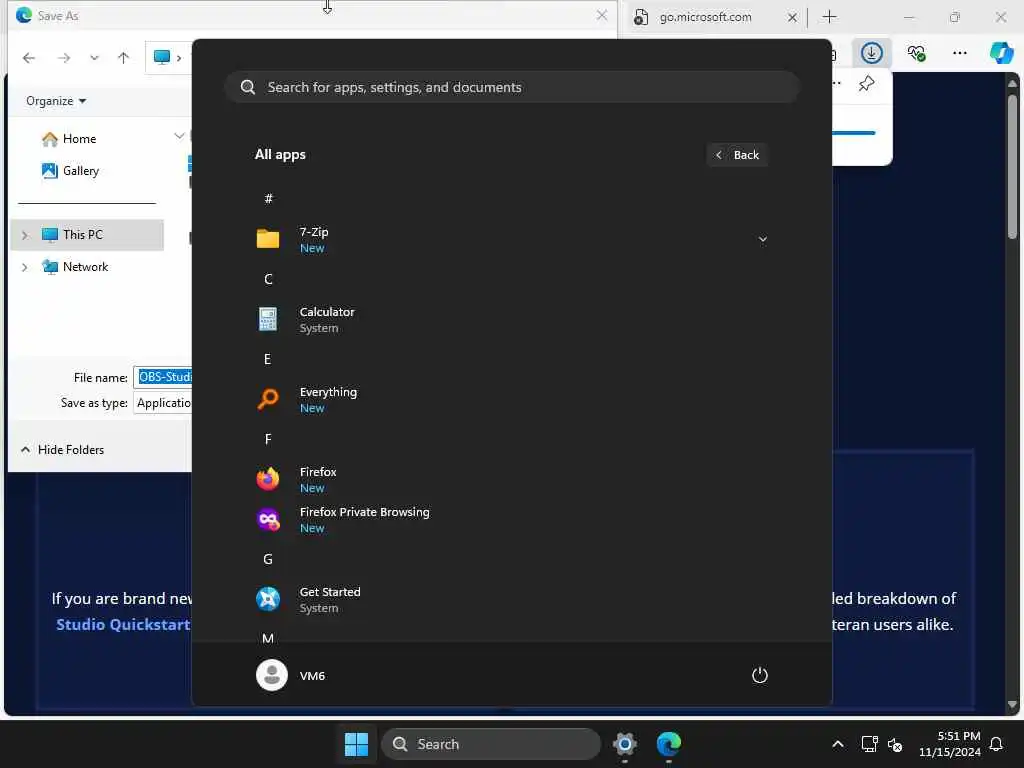Pin the downloads flyout in Edge
1024x768 pixels.
coord(867,84)
